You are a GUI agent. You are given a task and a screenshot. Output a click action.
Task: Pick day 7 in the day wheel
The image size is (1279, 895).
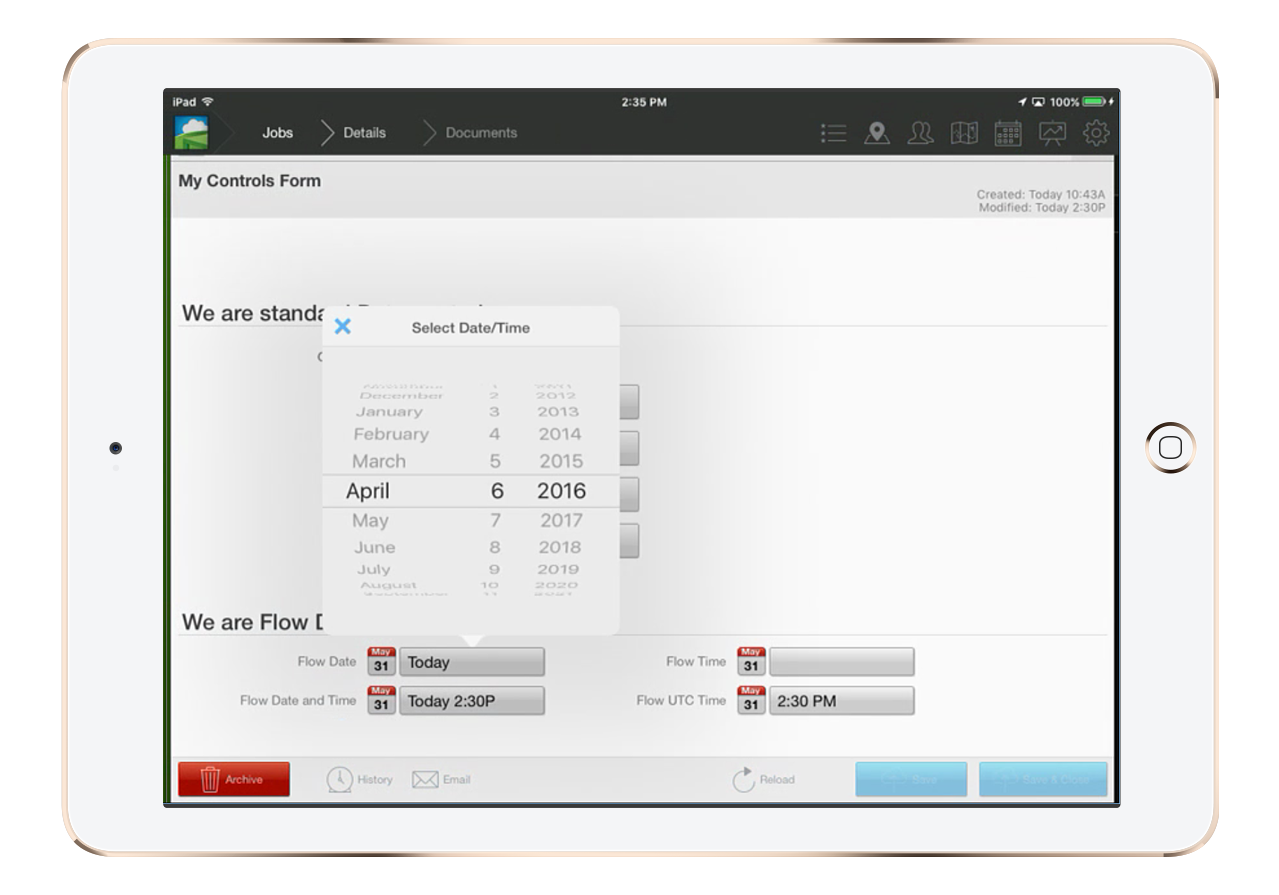[x=495, y=520]
